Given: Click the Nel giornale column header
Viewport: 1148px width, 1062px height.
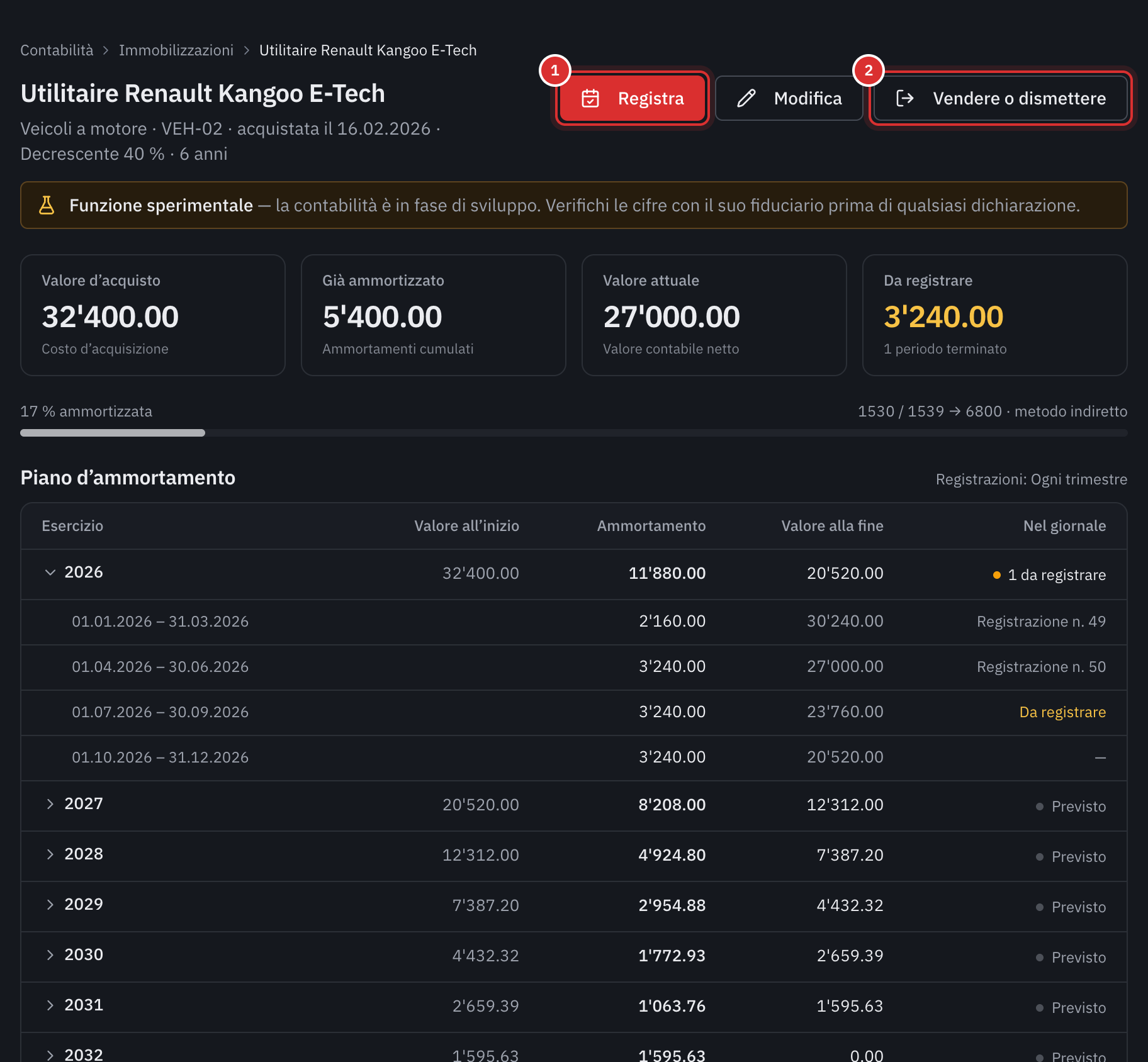Looking at the screenshot, I should click(x=1064, y=526).
